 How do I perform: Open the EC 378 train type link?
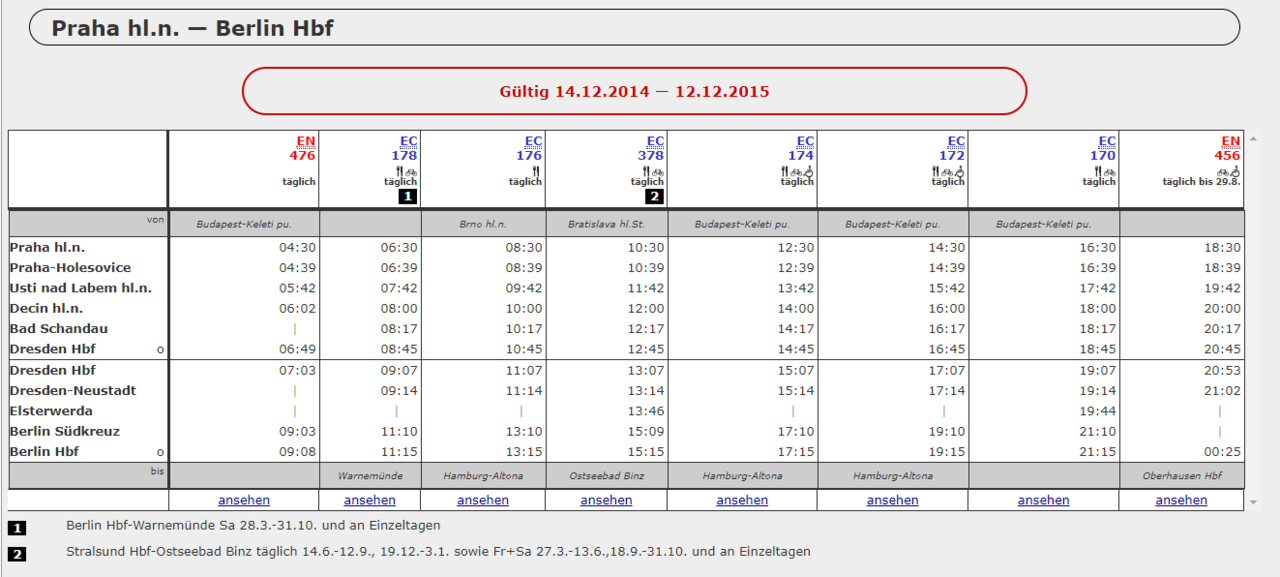[655, 142]
